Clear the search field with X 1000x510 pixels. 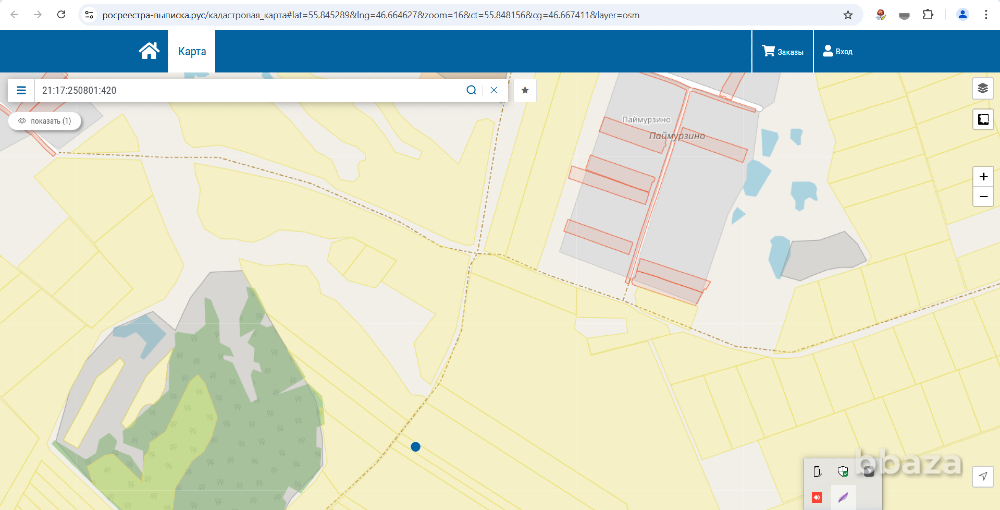(x=494, y=90)
